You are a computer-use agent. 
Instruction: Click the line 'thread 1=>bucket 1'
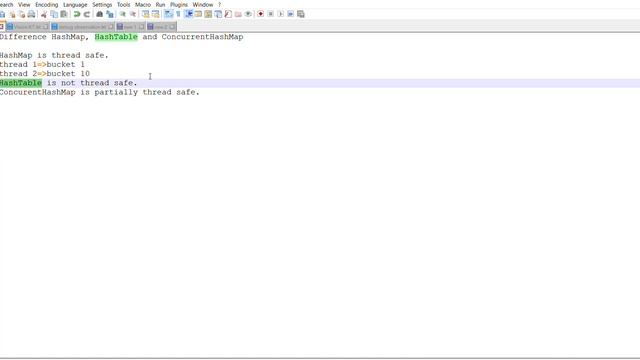coord(42,64)
